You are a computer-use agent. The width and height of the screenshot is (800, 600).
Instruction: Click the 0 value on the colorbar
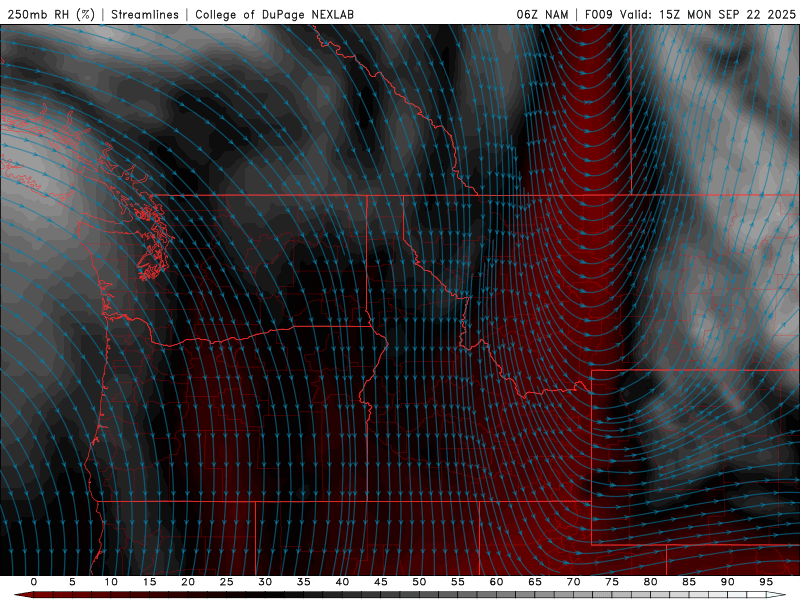(x=34, y=582)
